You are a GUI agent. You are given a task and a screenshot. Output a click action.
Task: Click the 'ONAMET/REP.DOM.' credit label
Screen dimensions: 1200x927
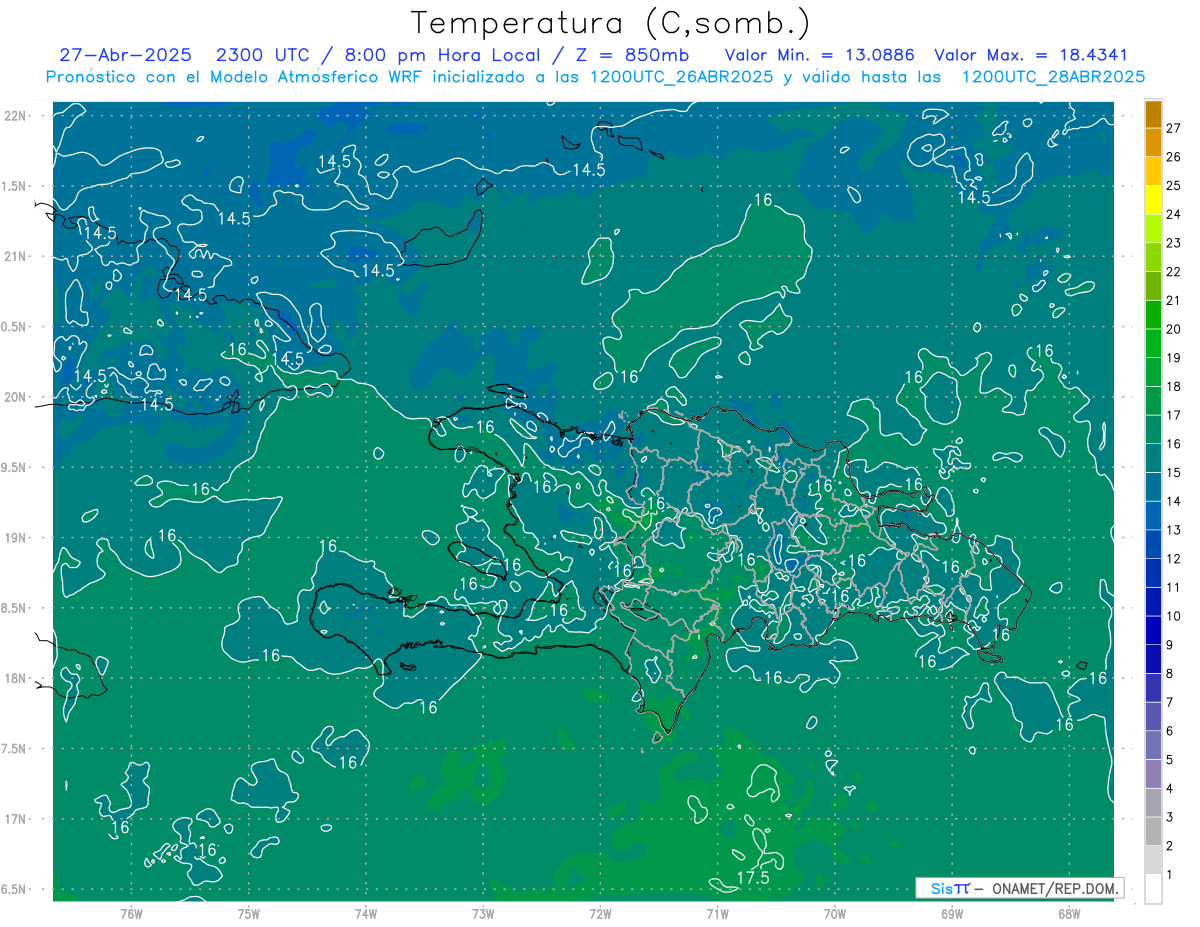(1055, 888)
